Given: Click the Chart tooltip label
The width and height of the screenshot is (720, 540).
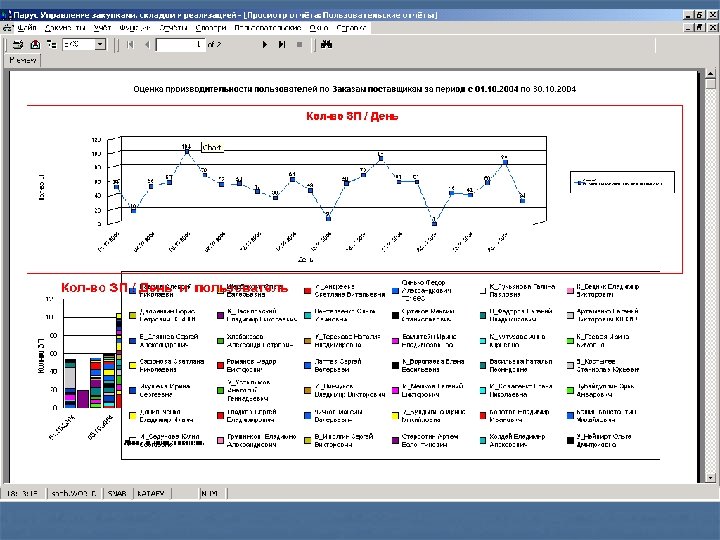Looking at the screenshot, I should tap(212, 147).
